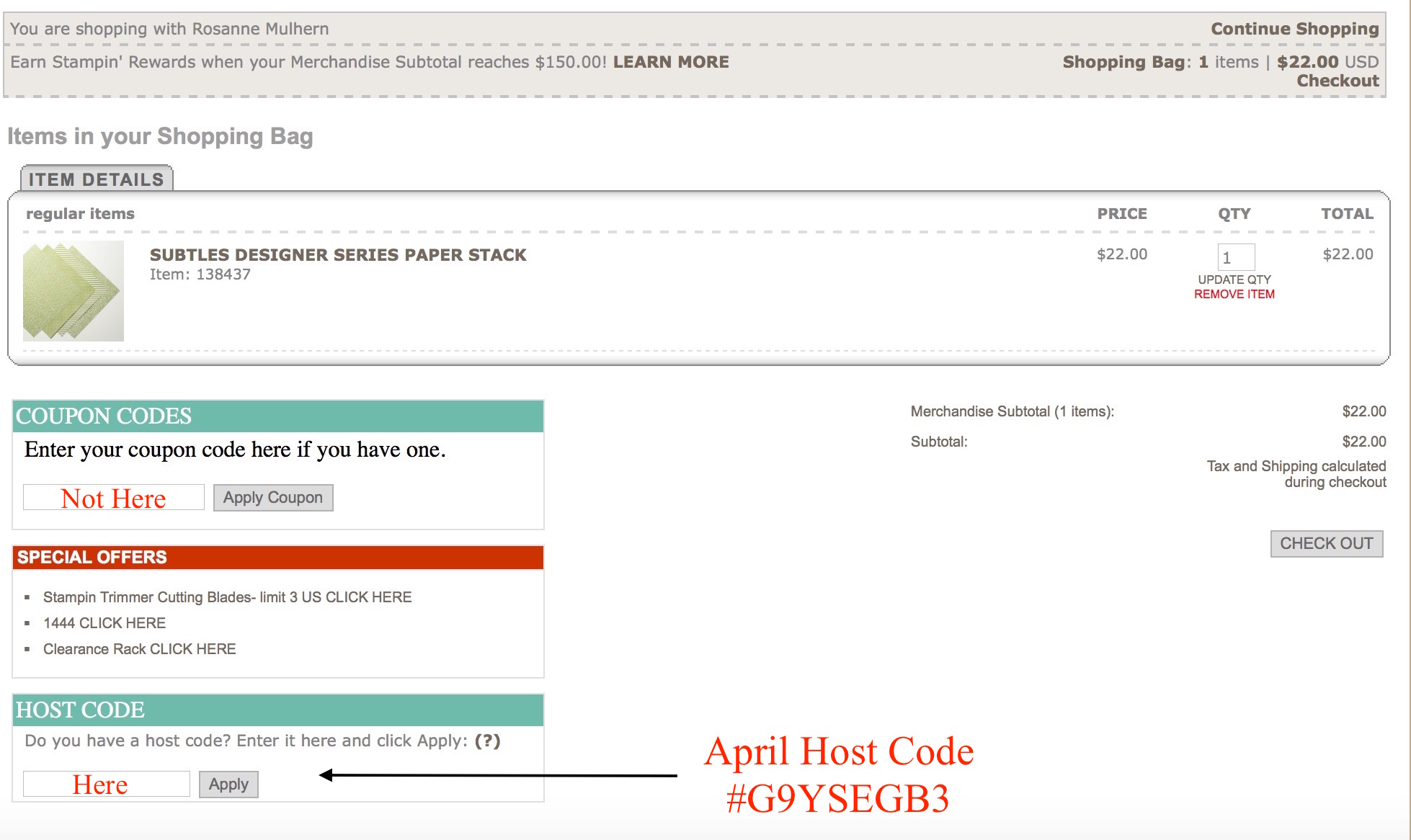
Task: Click the bullet icon beside Clearance Rack
Action: pyautogui.click(x=27, y=649)
